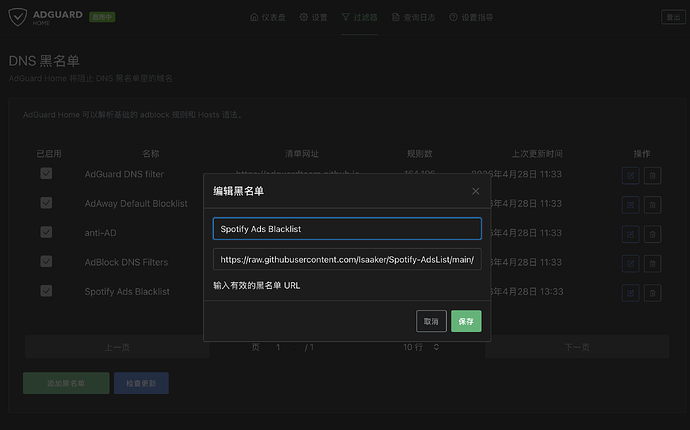Click the AdBlock DNS Filters name text
Viewport: 690px width, 430px height.
(126, 262)
